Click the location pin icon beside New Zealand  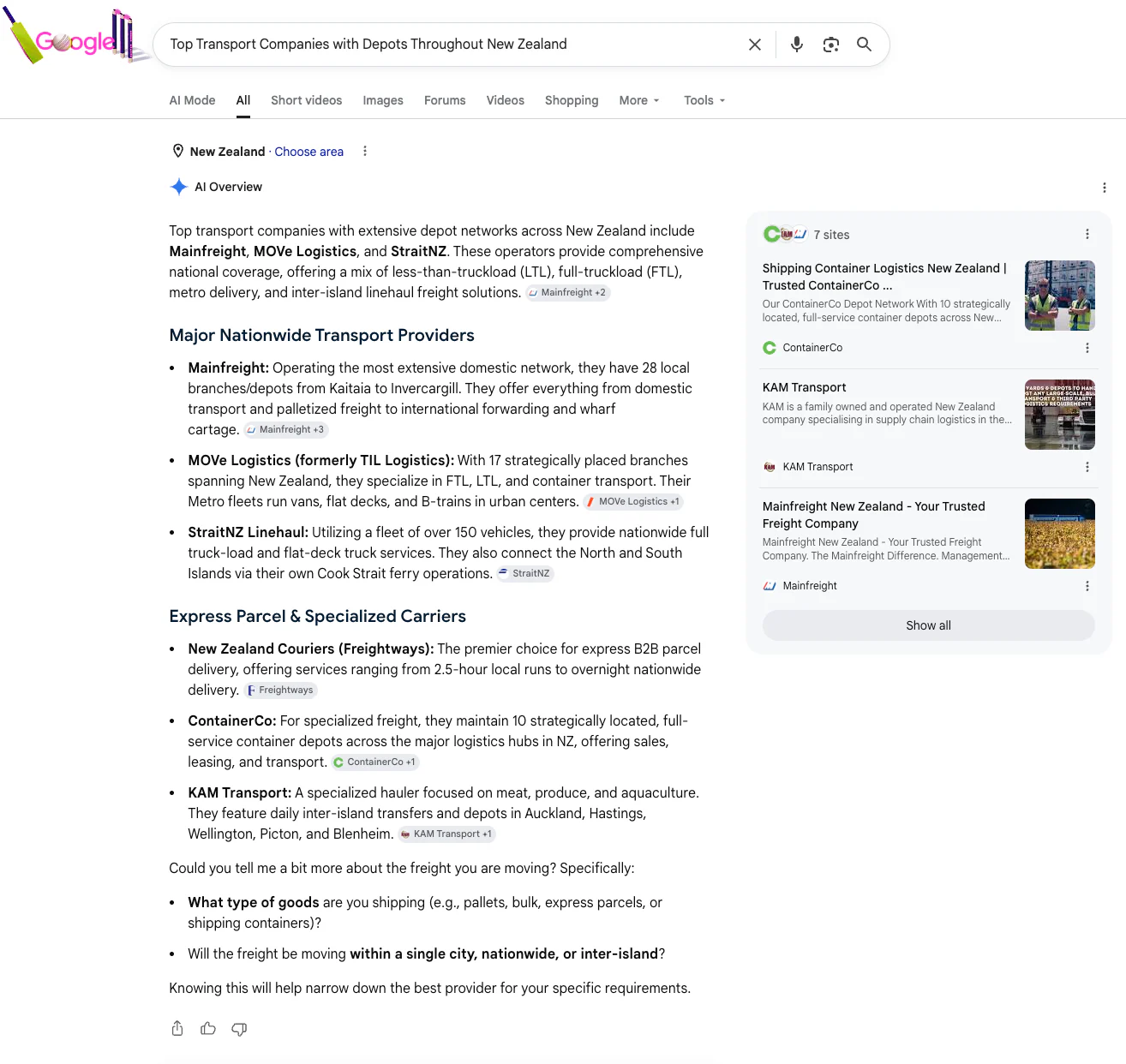178,151
